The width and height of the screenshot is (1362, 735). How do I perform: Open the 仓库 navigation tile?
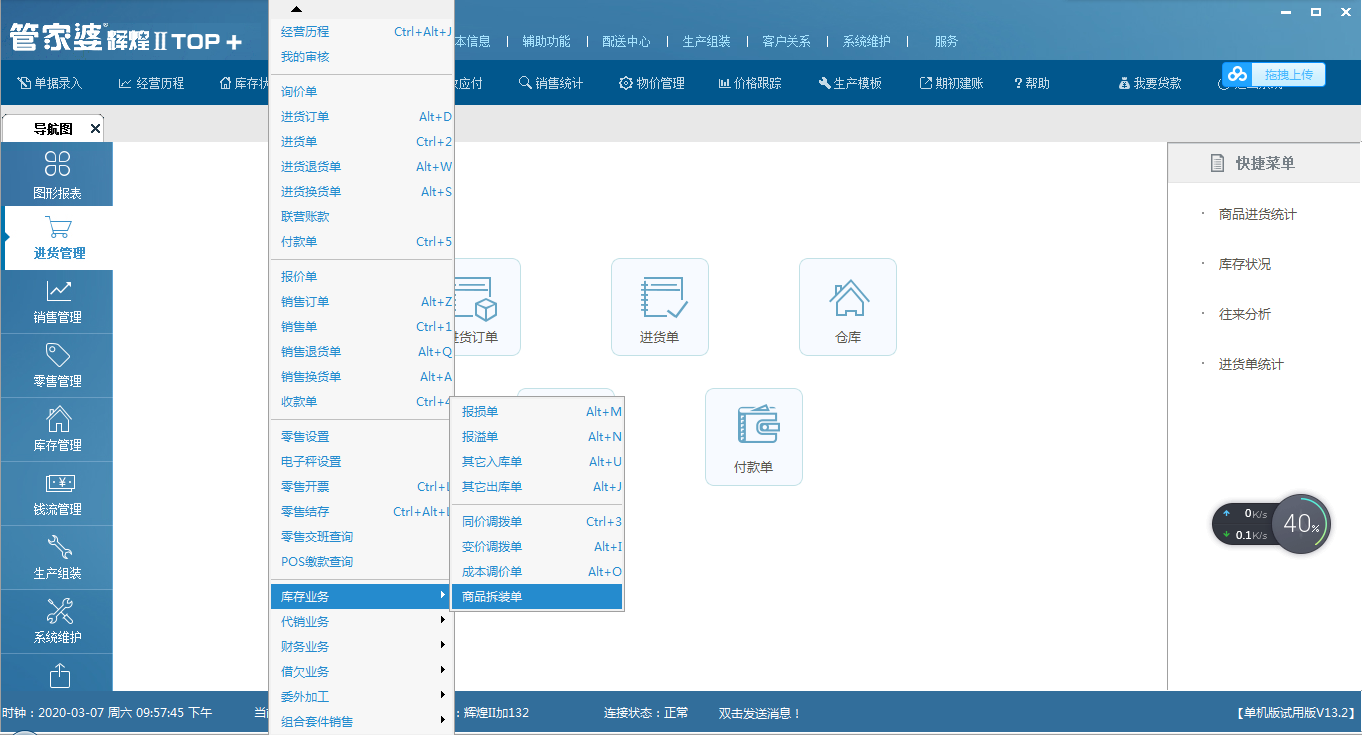[847, 306]
